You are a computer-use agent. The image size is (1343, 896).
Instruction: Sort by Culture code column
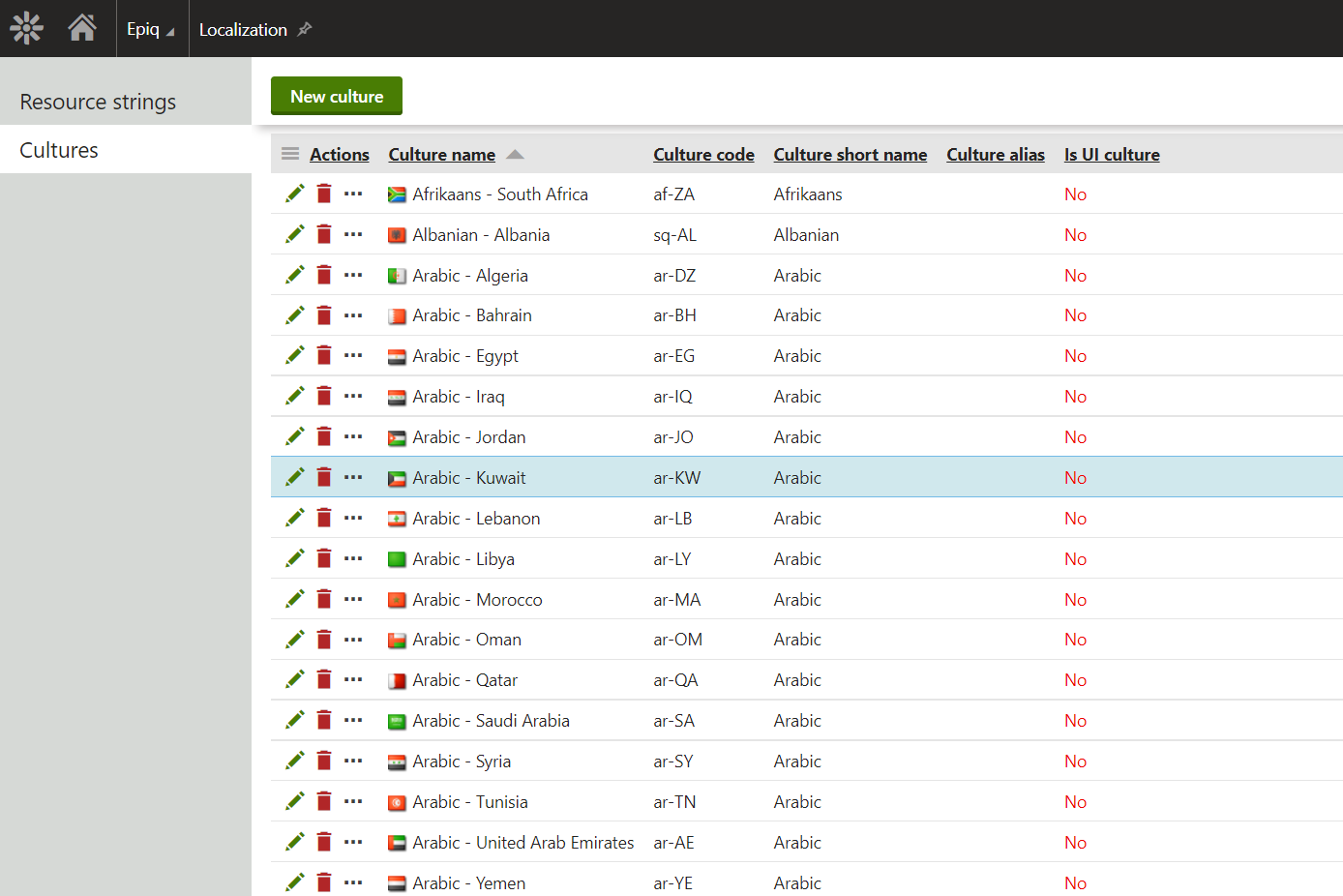click(x=703, y=155)
